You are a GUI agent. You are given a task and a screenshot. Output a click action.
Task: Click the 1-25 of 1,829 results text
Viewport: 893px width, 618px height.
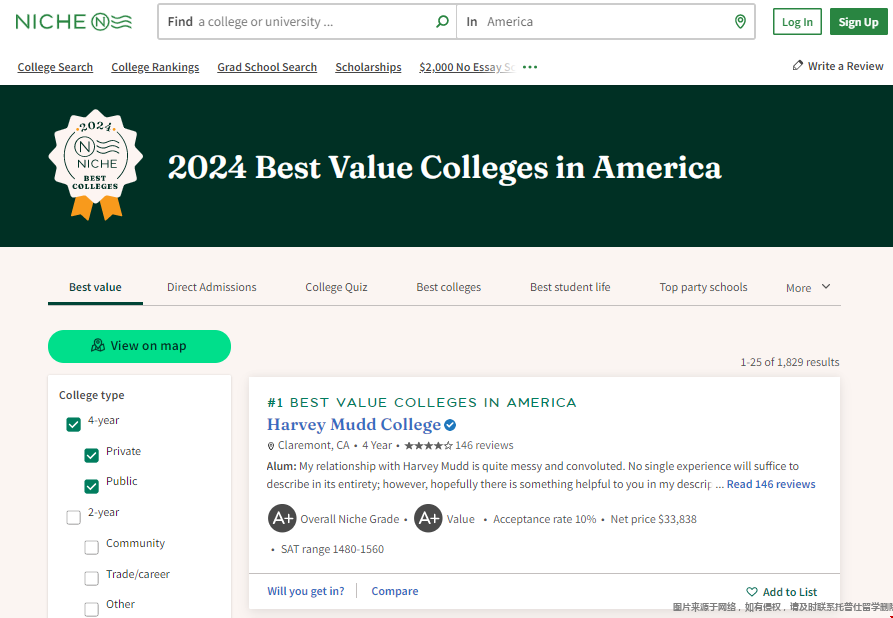click(790, 362)
